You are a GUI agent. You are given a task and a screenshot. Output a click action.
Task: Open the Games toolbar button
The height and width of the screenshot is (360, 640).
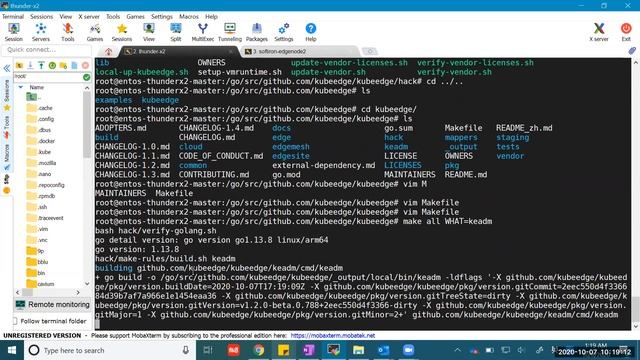[95, 32]
